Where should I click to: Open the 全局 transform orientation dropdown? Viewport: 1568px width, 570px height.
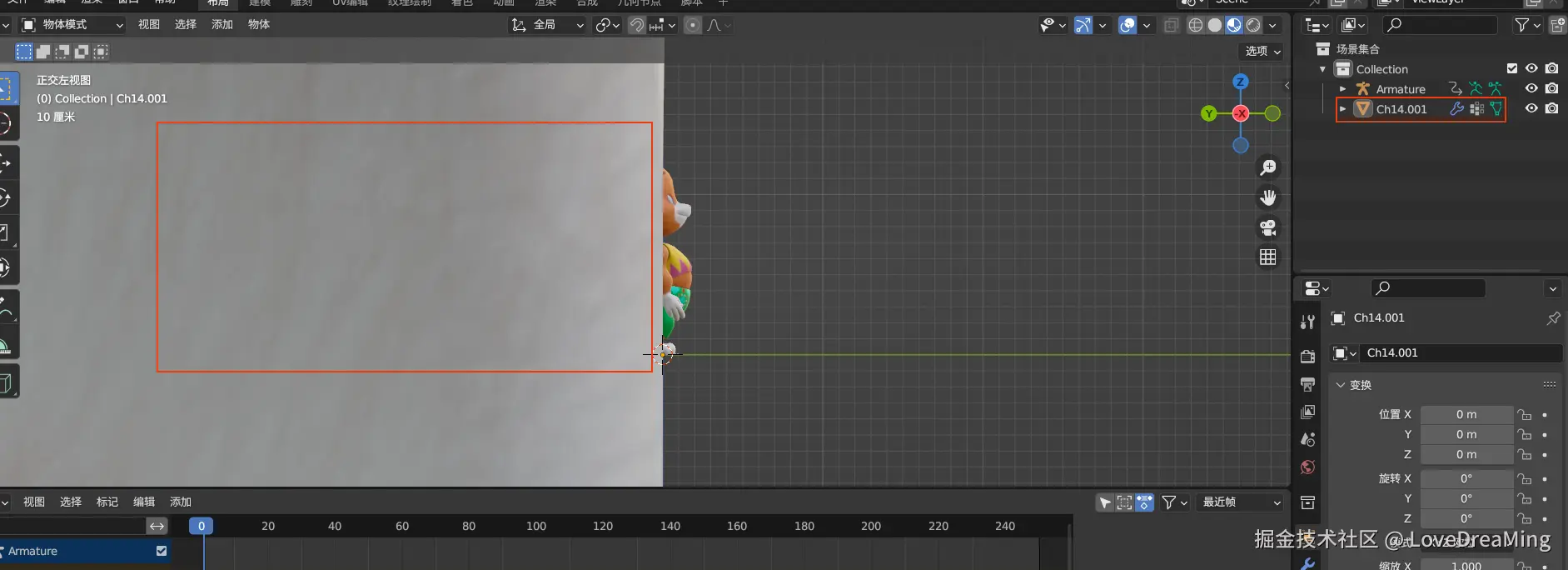tap(548, 25)
